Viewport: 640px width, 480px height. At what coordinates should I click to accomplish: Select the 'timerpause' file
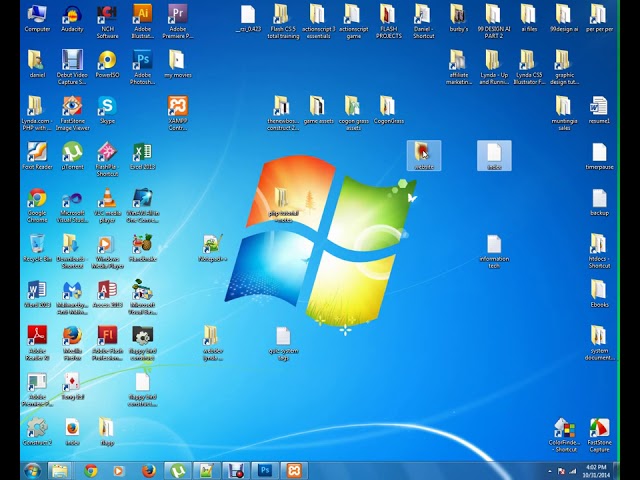pyautogui.click(x=600, y=156)
